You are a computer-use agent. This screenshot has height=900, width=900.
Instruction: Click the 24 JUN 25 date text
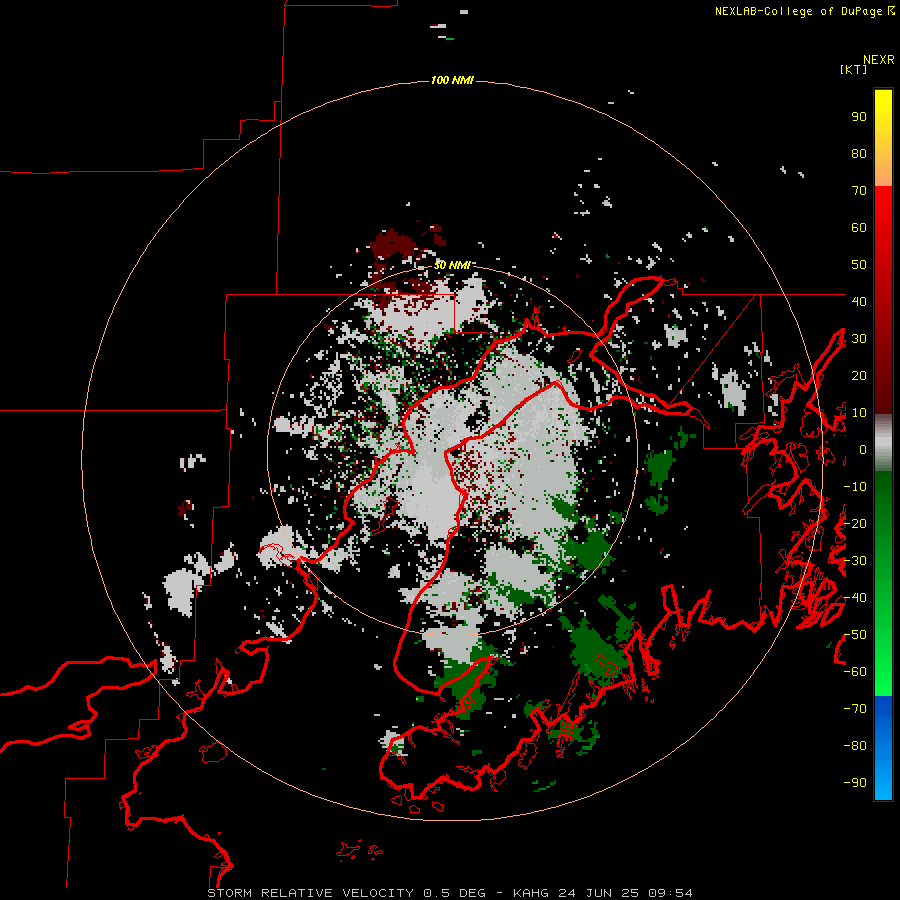coord(599,893)
